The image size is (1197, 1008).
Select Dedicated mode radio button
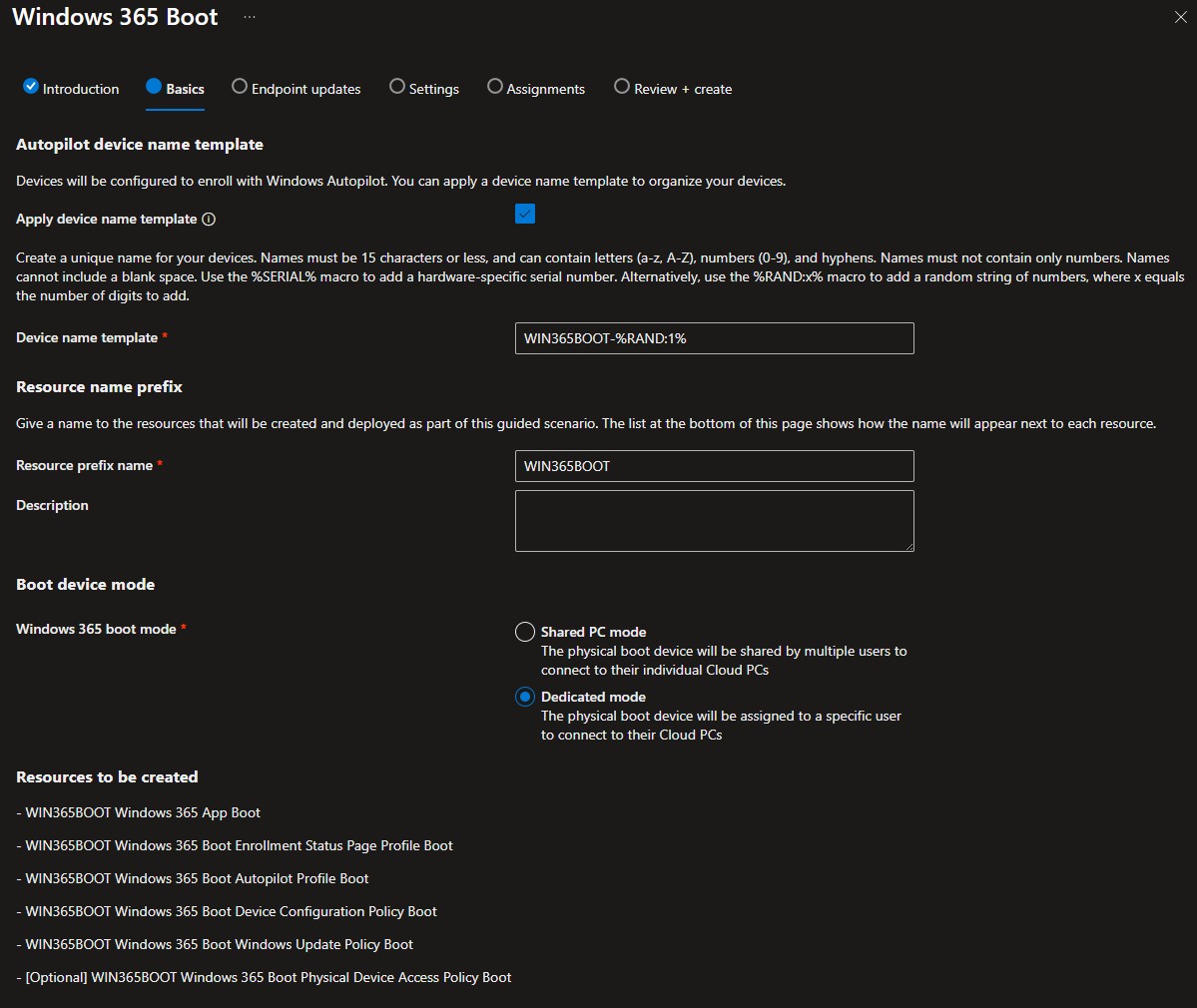(525, 697)
